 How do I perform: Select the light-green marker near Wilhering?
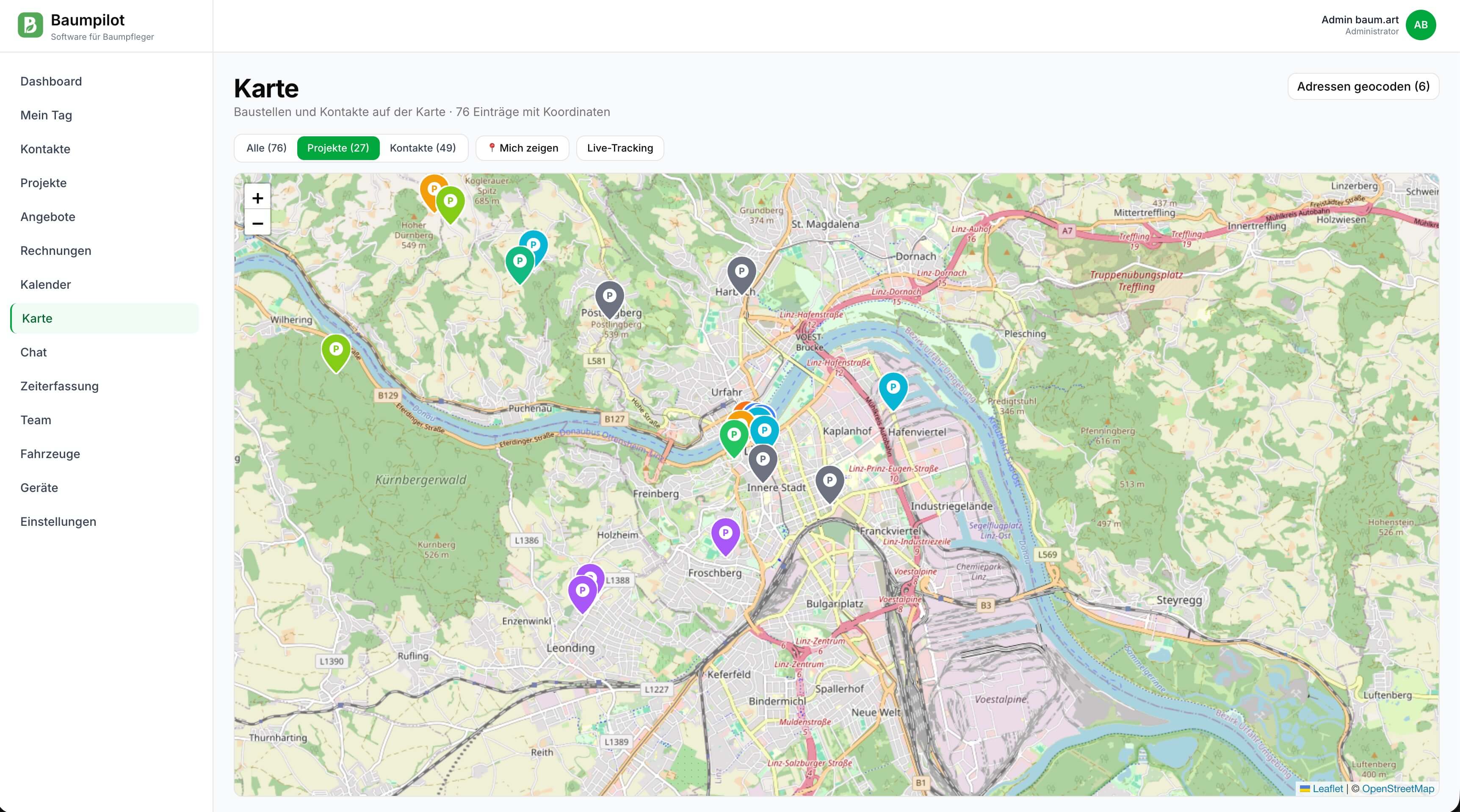(x=335, y=353)
